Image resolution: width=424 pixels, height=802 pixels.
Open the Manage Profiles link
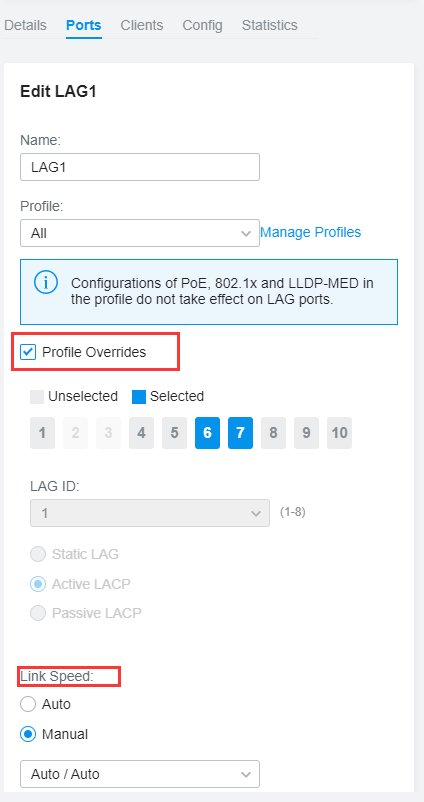310,232
